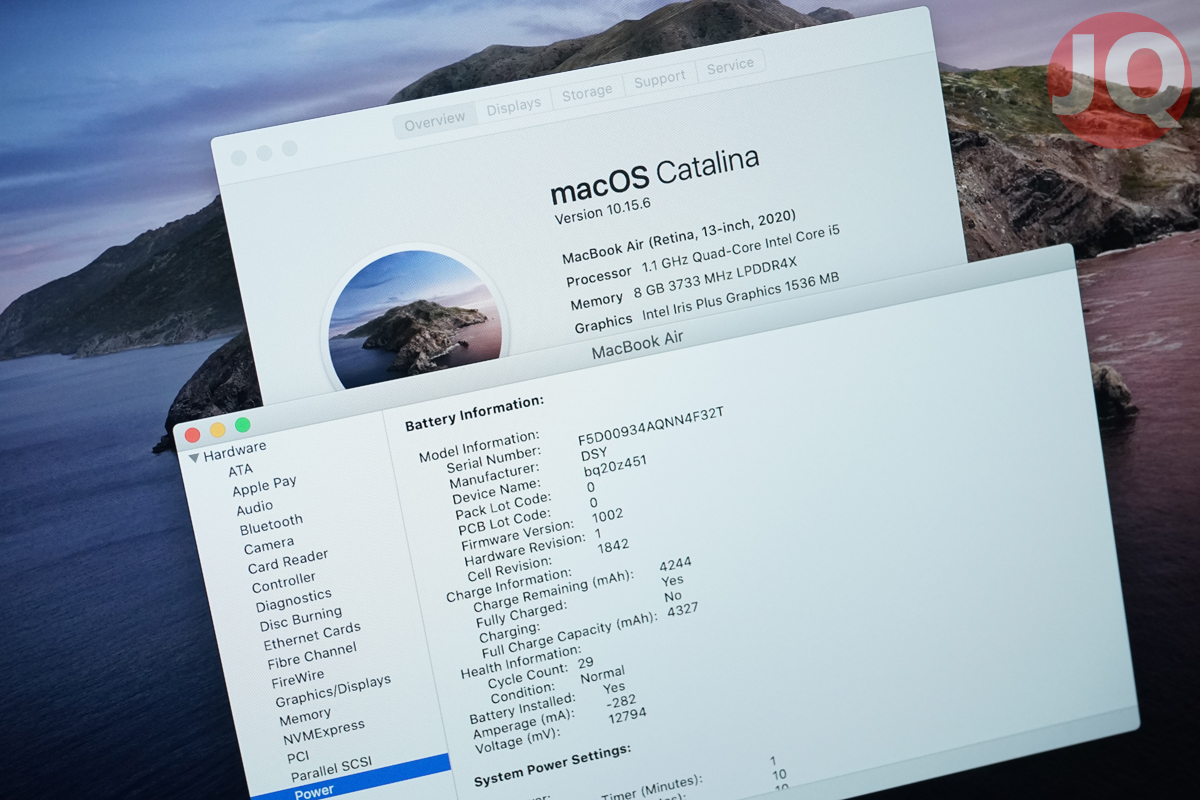
Task: Click the charge remaining value 4244
Action: [x=675, y=564]
